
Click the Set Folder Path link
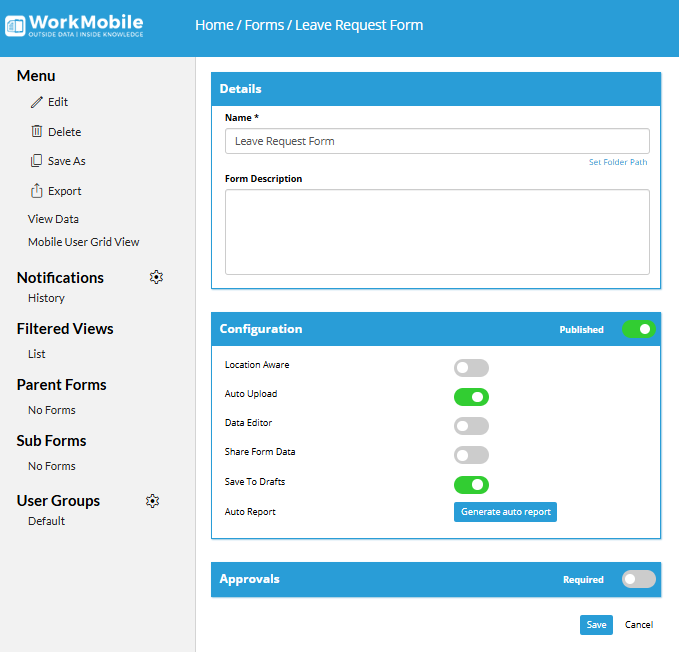[x=618, y=162]
